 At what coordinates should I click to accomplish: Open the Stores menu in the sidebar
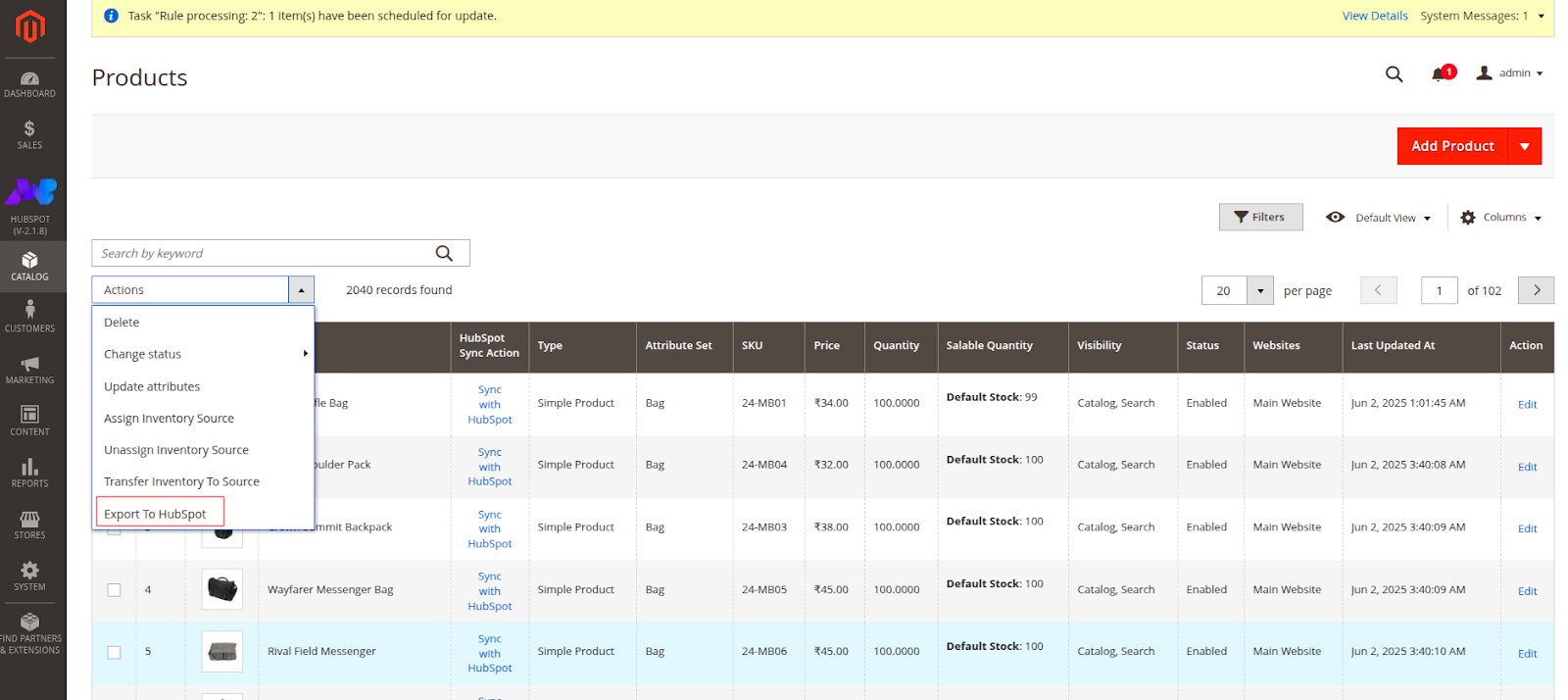pyautogui.click(x=29, y=525)
